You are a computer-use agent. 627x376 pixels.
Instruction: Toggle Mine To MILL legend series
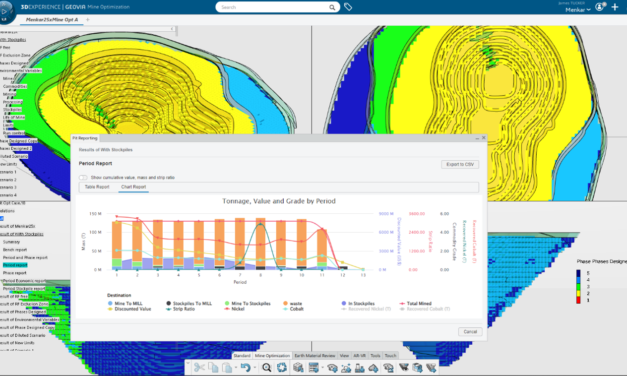click(x=125, y=304)
